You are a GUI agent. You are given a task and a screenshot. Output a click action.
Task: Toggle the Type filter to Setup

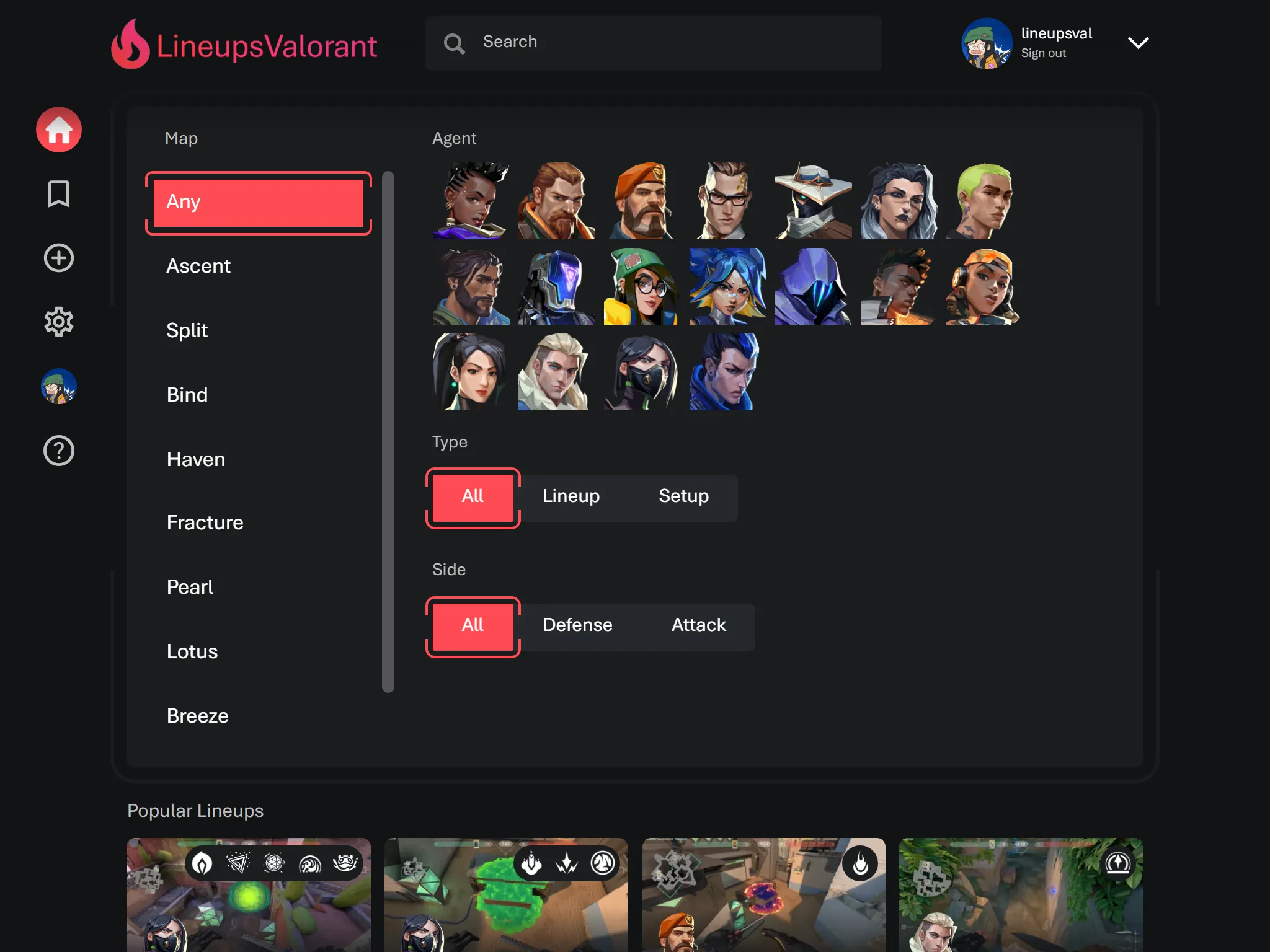coord(683,495)
